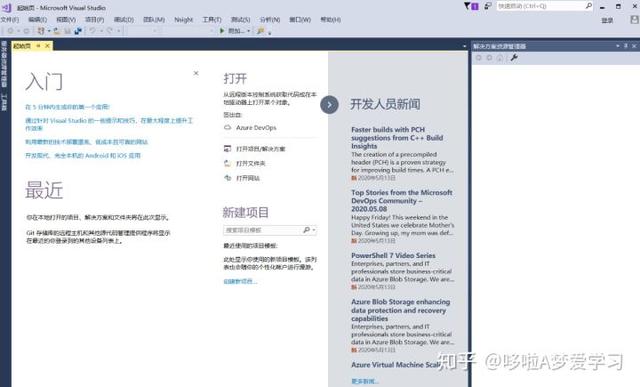Close the 入门 getting started section
The width and height of the screenshot is (640, 387).
[196, 73]
